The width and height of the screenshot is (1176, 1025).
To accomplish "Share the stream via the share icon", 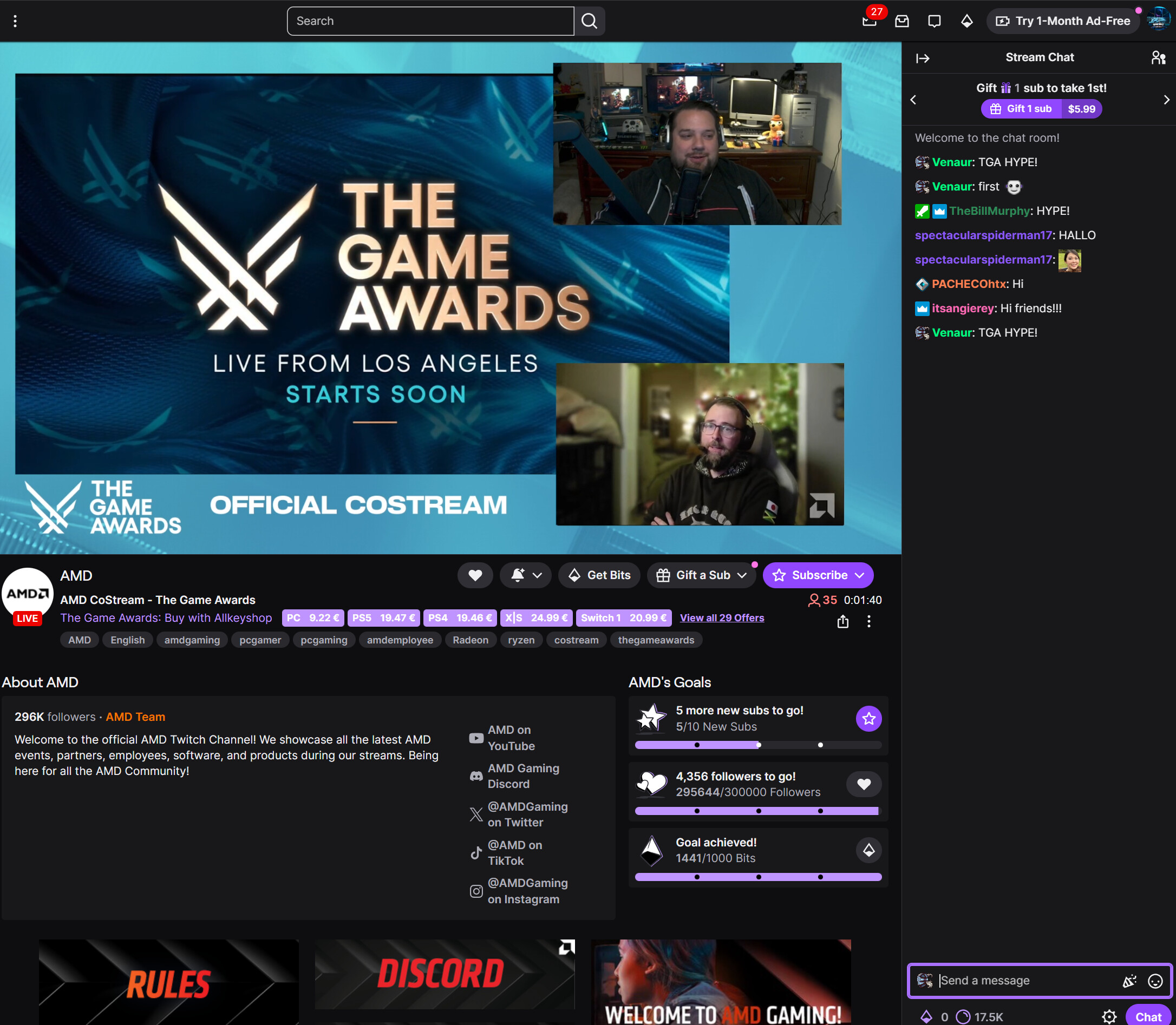I will 842,621.
